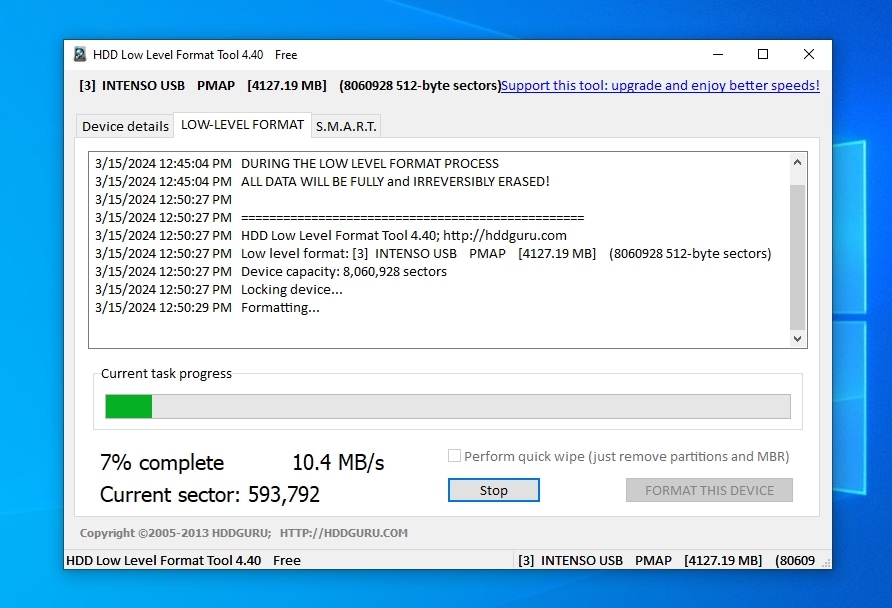The height and width of the screenshot is (608, 892).
Task: Click the HDD tool app icon in title bar
Action: (80, 55)
